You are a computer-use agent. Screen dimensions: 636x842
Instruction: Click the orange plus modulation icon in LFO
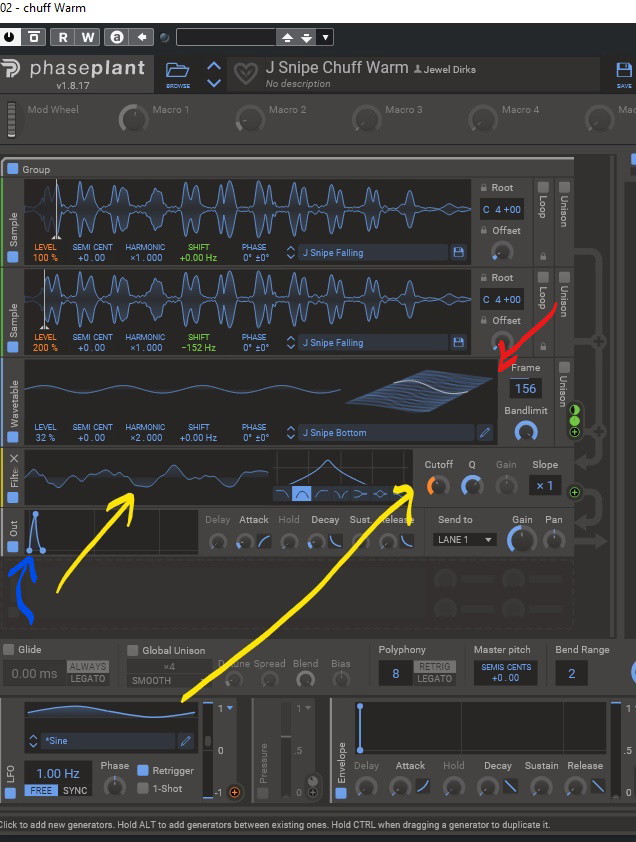(234, 792)
